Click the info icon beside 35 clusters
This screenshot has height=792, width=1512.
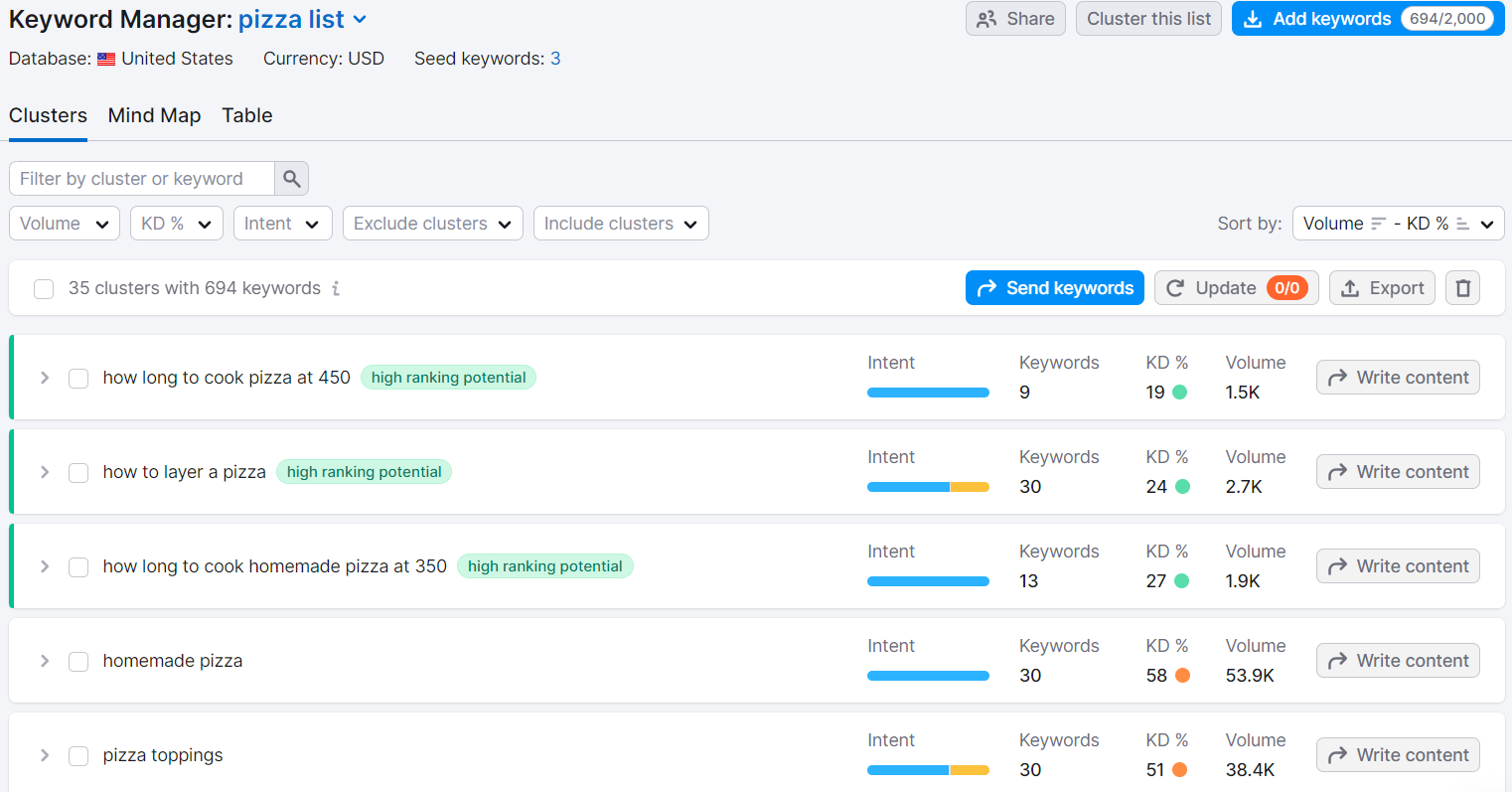pos(336,288)
